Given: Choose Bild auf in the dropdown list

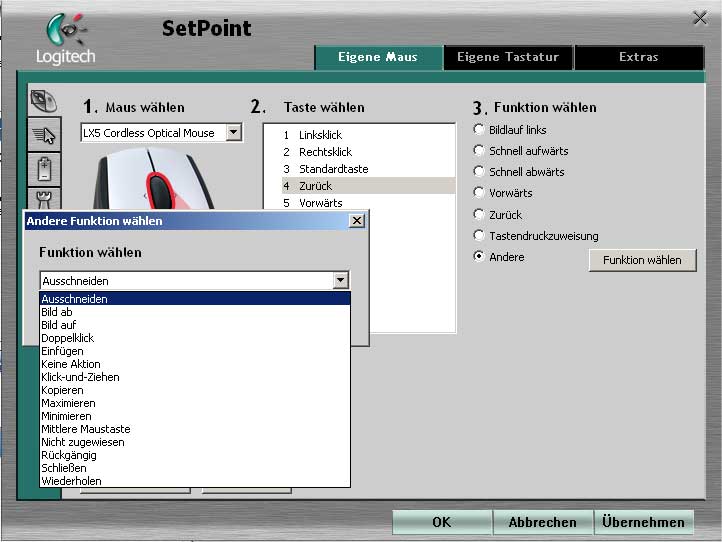Looking at the screenshot, I should [x=195, y=325].
